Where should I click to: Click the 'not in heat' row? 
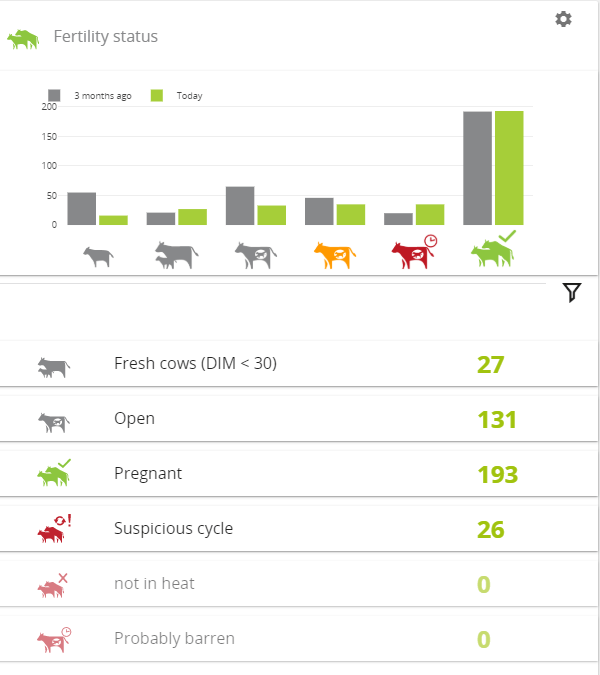(299, 584)
